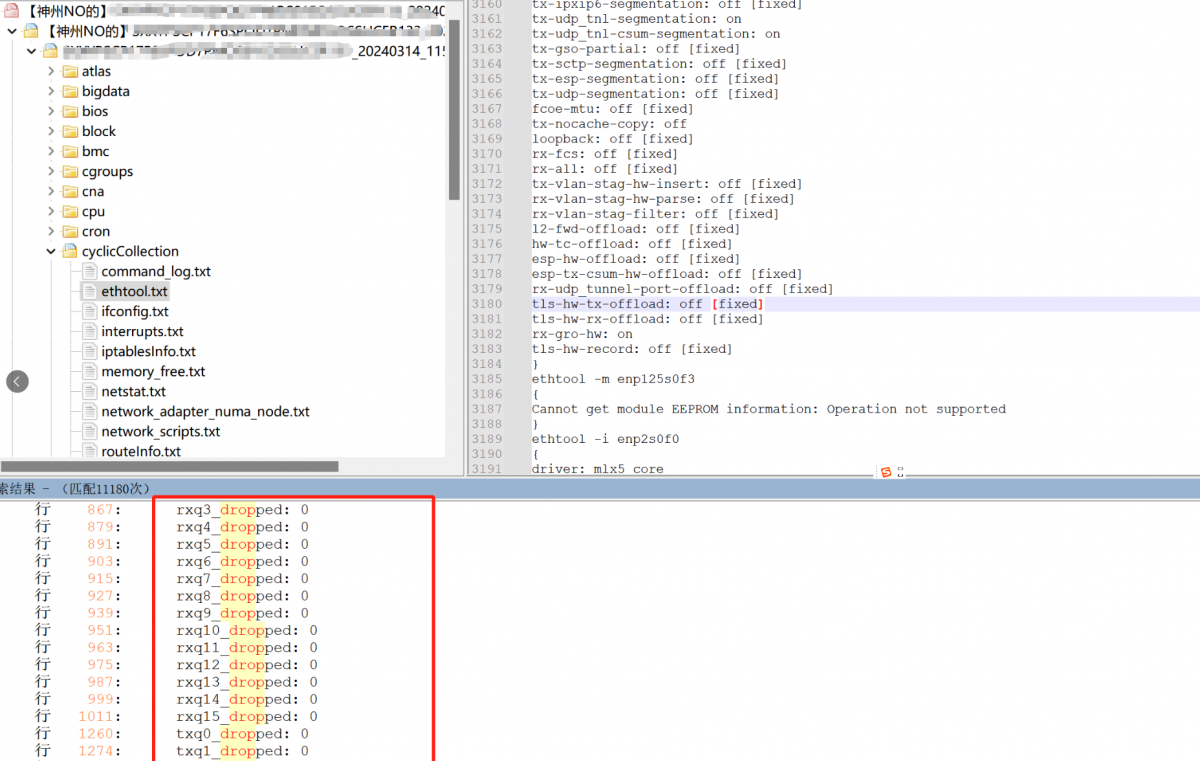Click the ethtool.txt file icon
The height and width of the screenshot is (761, 1200).
89,292
